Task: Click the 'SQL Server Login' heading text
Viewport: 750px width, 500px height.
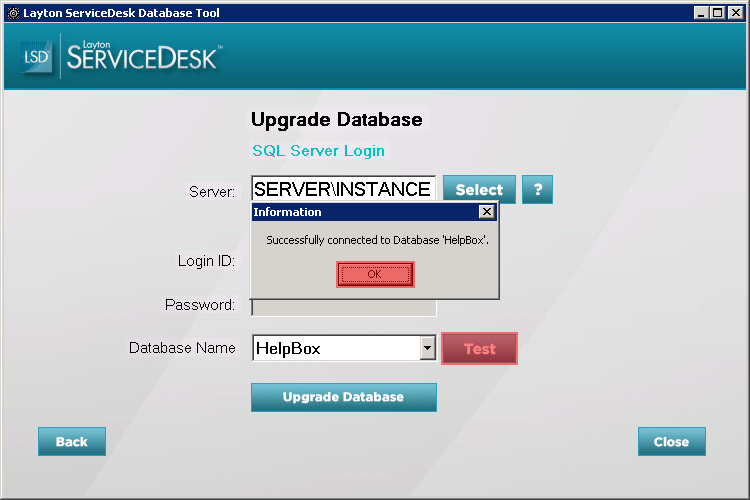Action: (319, 151)
